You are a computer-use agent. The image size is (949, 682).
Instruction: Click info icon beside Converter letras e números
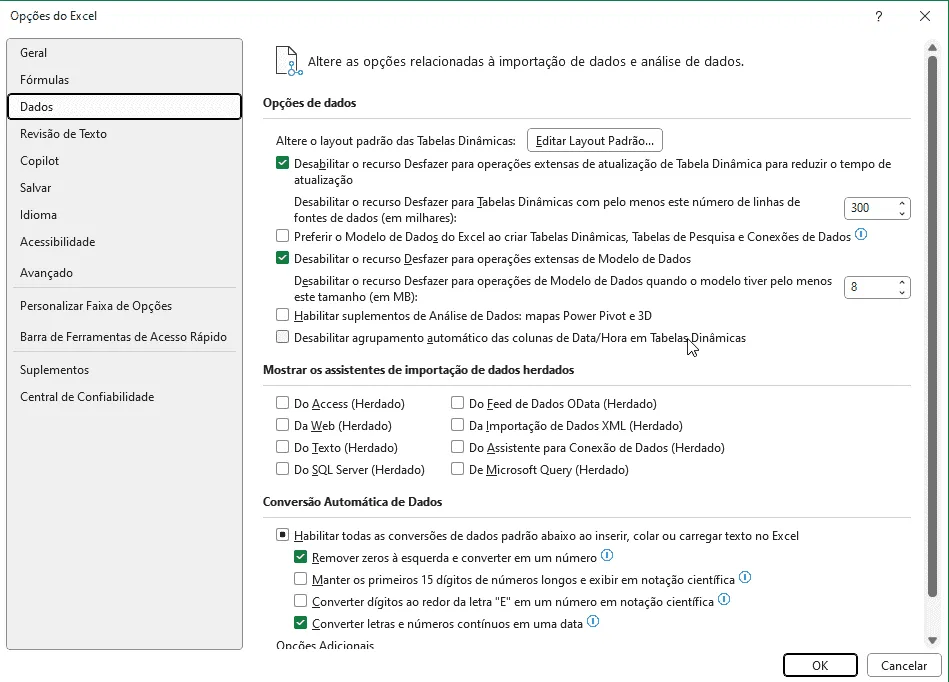[x=593, y=621]
